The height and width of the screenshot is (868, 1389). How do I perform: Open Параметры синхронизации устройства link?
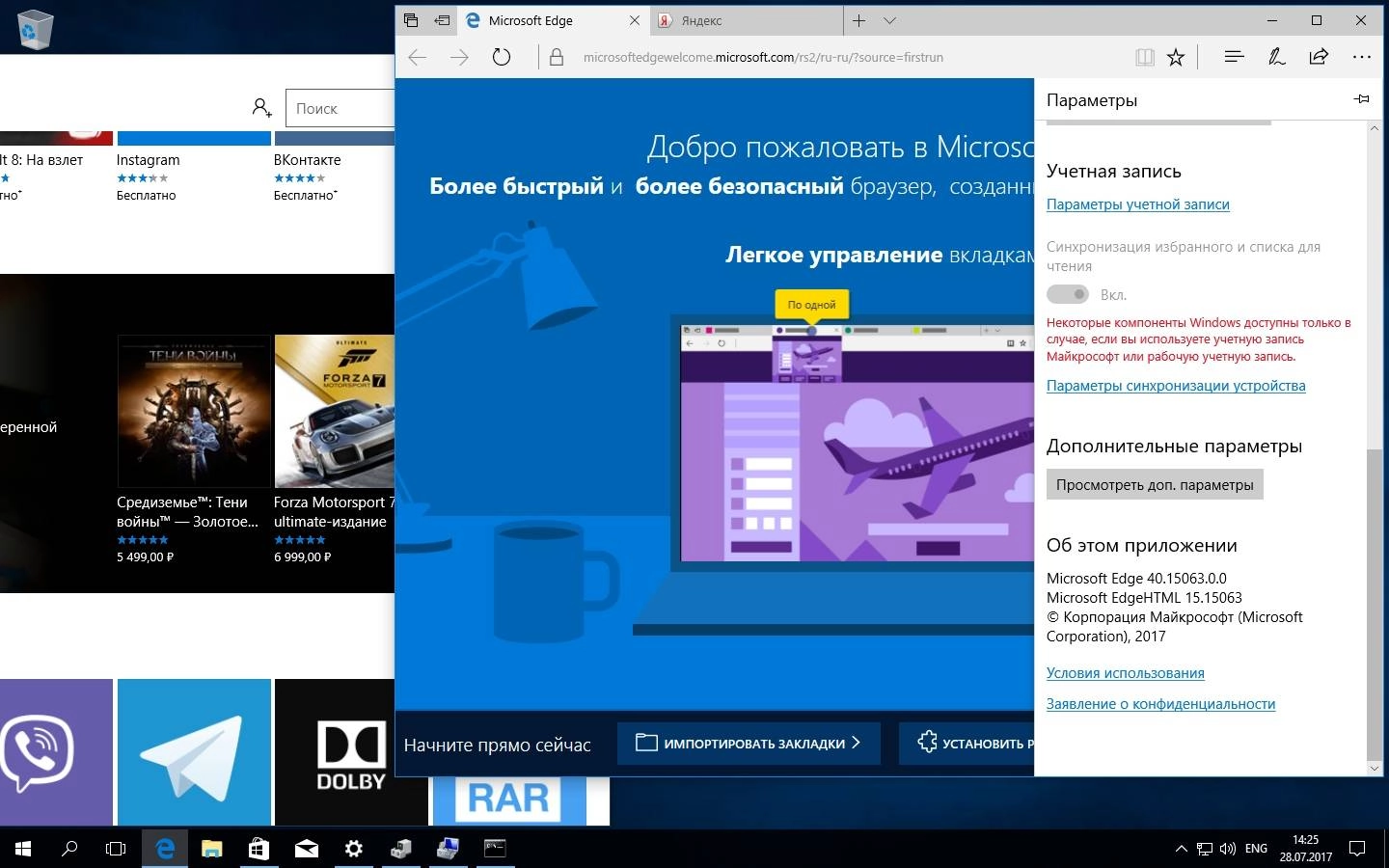[x=1176, y=386]
